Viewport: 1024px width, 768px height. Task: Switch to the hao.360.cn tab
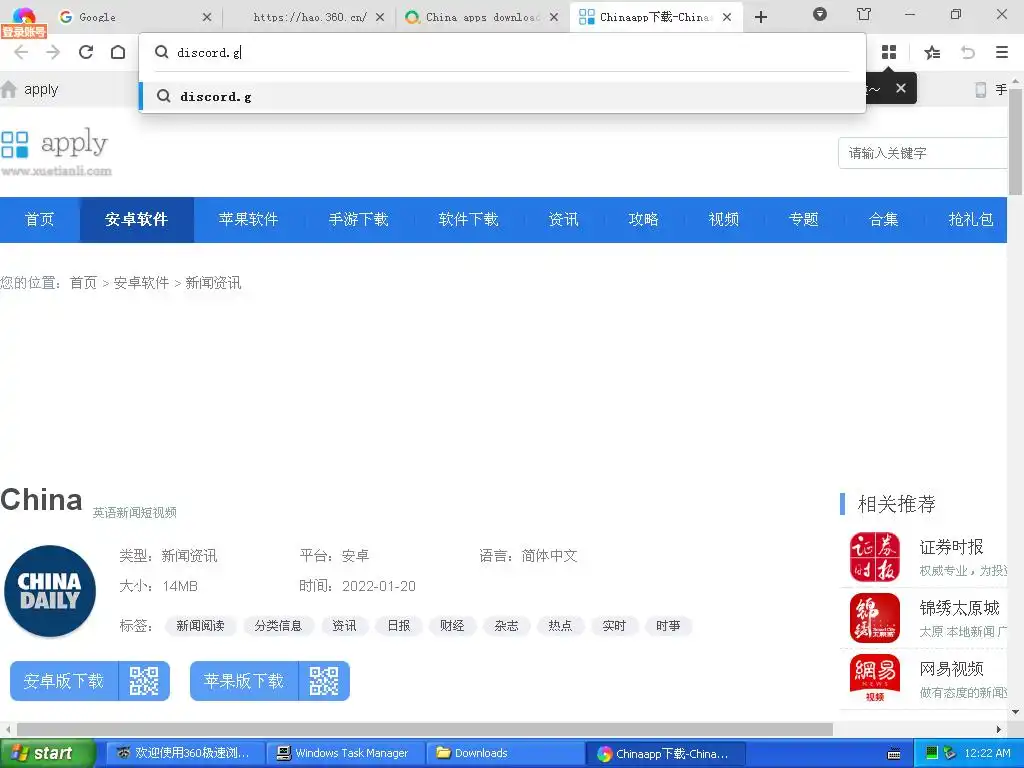coord(310,17)
